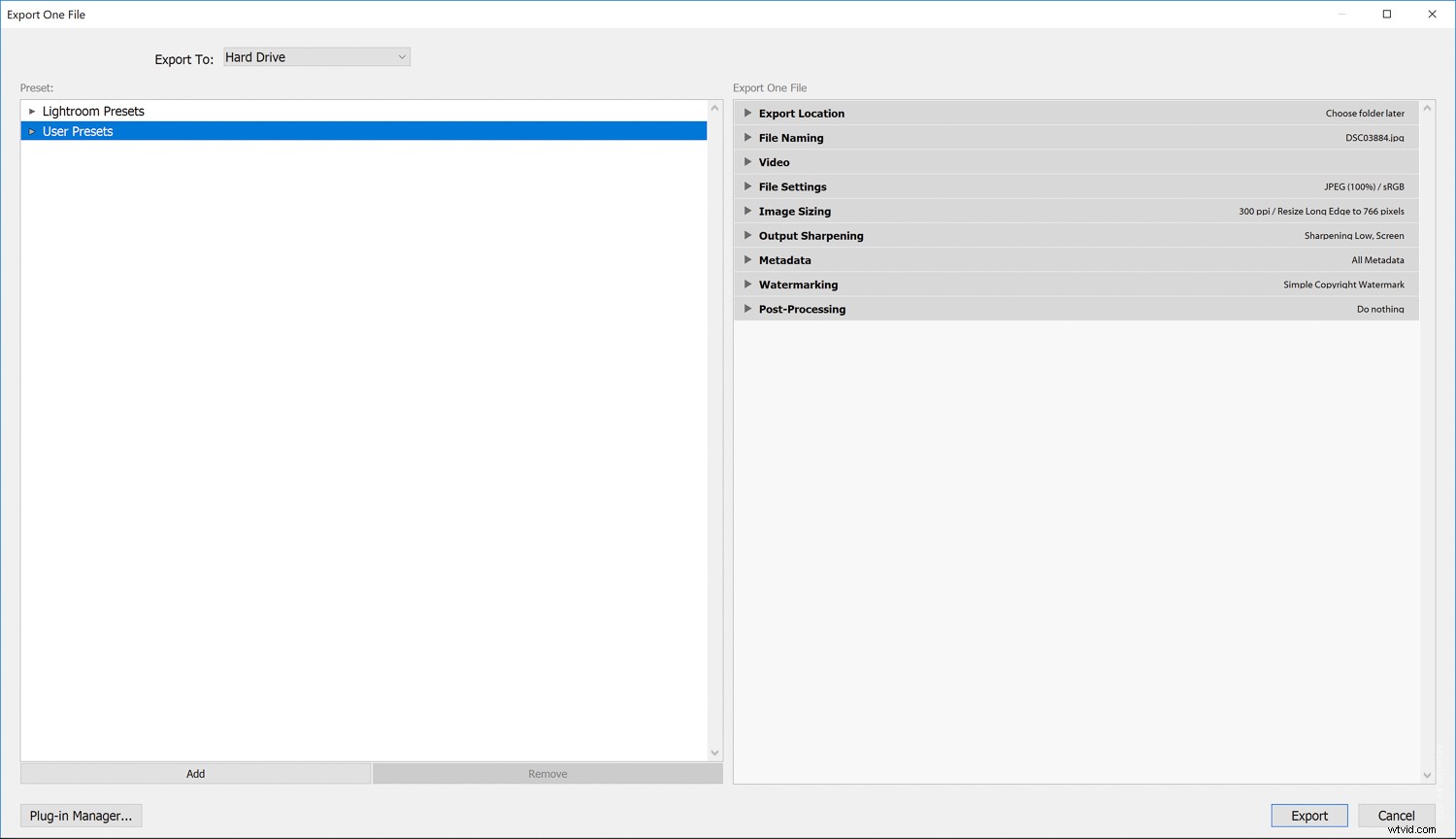Expand the Video panel triangle
This screenshot has height=839, width=1456.
pos(747,162)
